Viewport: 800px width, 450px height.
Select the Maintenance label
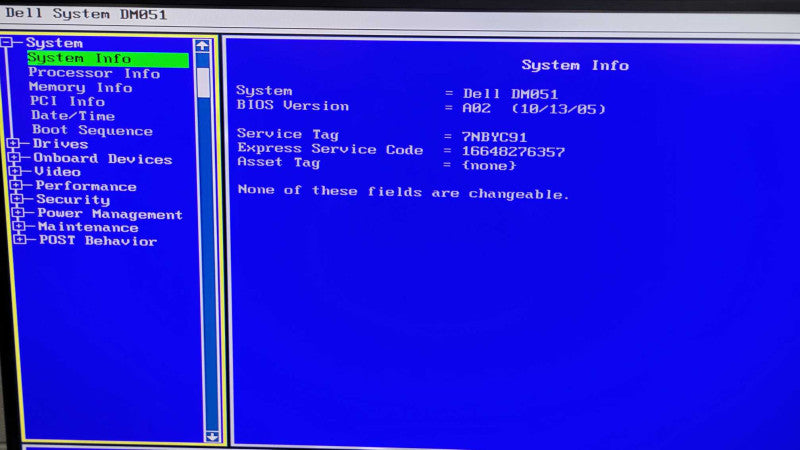click(88, 227)
